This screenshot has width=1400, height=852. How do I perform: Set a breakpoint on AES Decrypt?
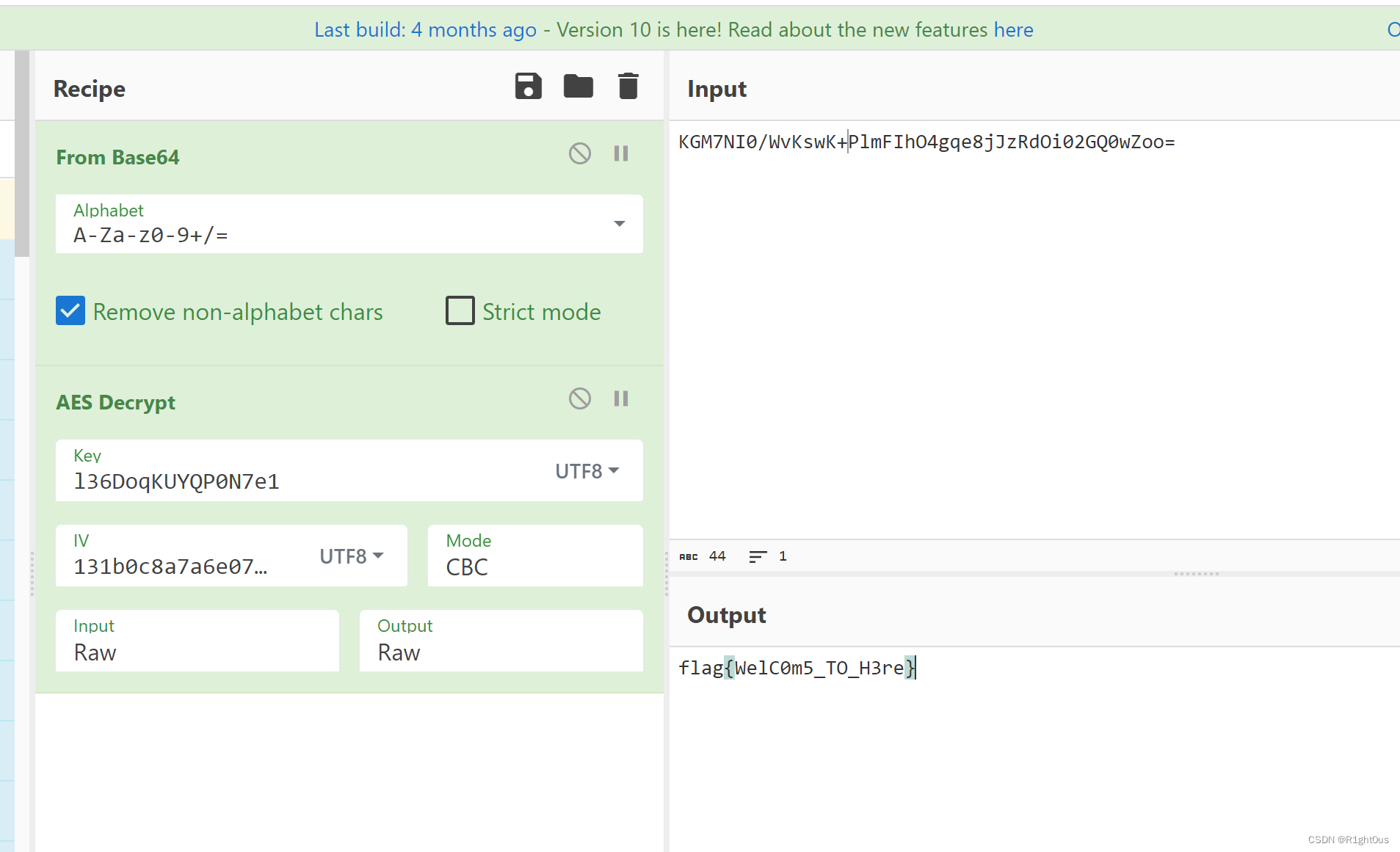tap(621, 398)
